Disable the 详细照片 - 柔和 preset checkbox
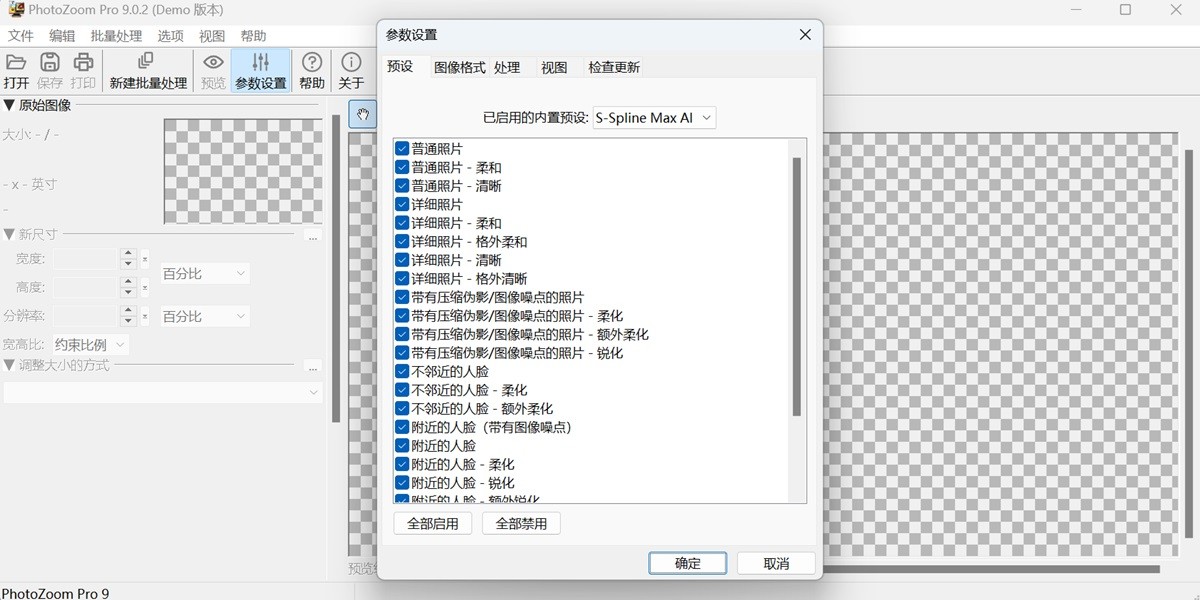 [x=400, y=222]
